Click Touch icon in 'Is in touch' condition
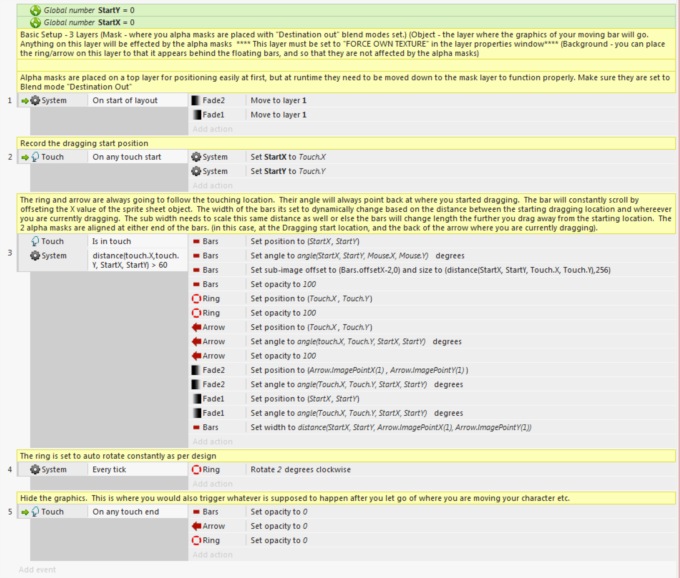This screenshot has height=578, width=680. tap(35, 242)
